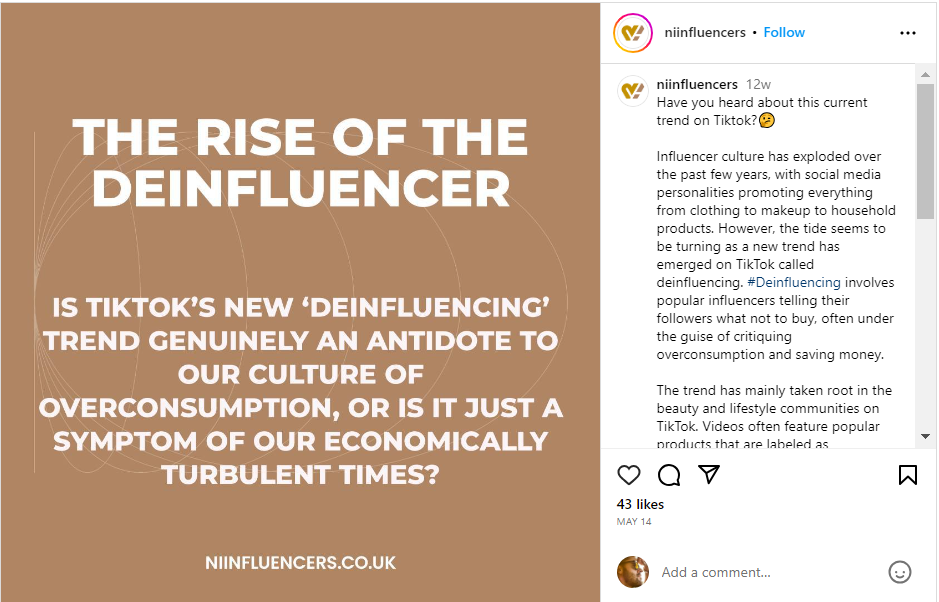Screen dimensions: 939x602
Task: Open the comments via speech bubble icon
Action: click(x=668, y=475)
